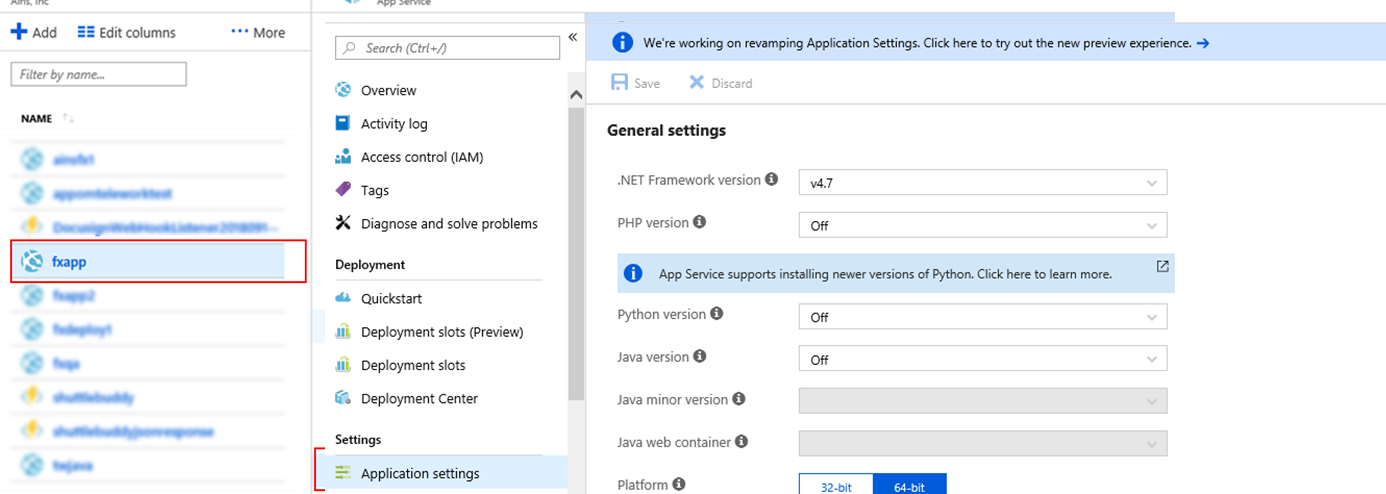The height and width of the screenshot is (494, 1386).
Task: Select the 64-bit platform option
Action: coord(910,485)
